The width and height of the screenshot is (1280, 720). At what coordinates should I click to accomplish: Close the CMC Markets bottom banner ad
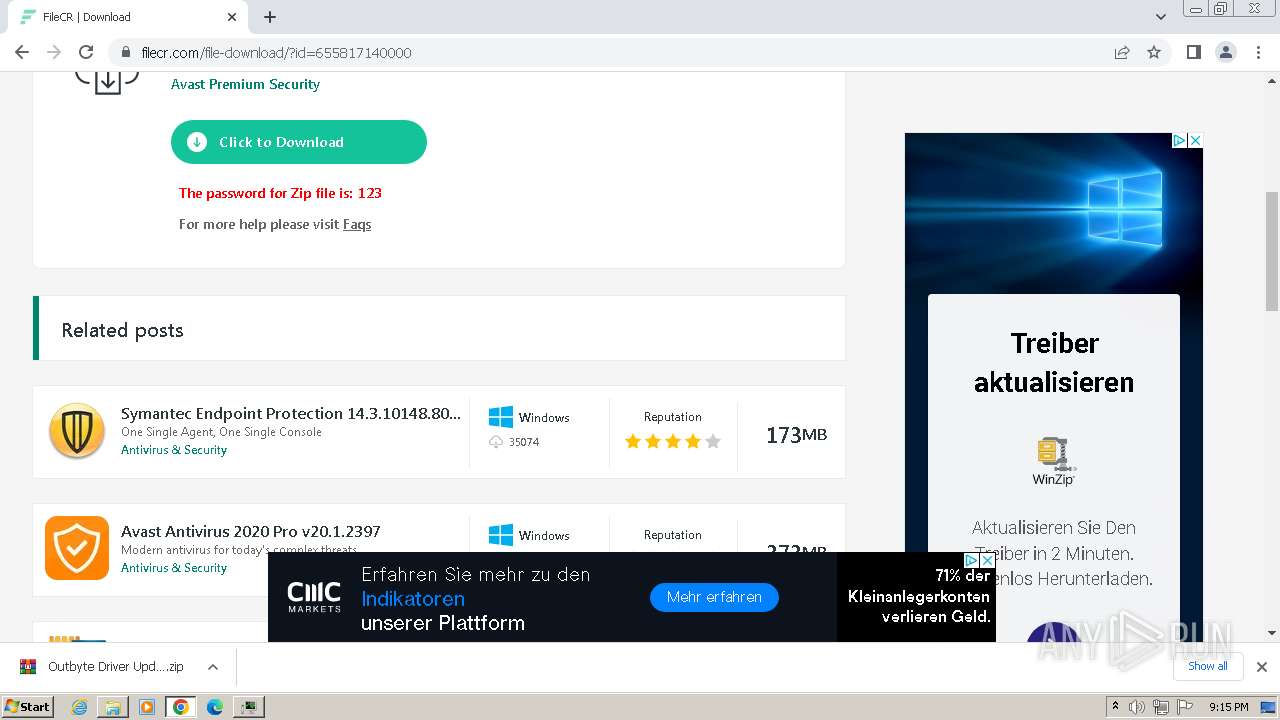coord(987,561)
